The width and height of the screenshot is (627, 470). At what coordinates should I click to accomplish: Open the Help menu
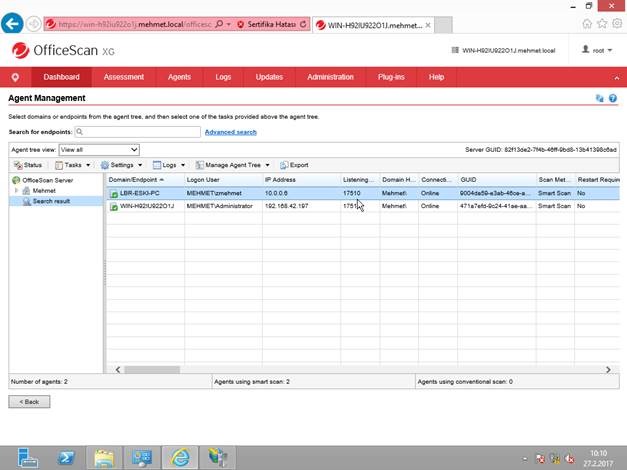click(436, 77)
